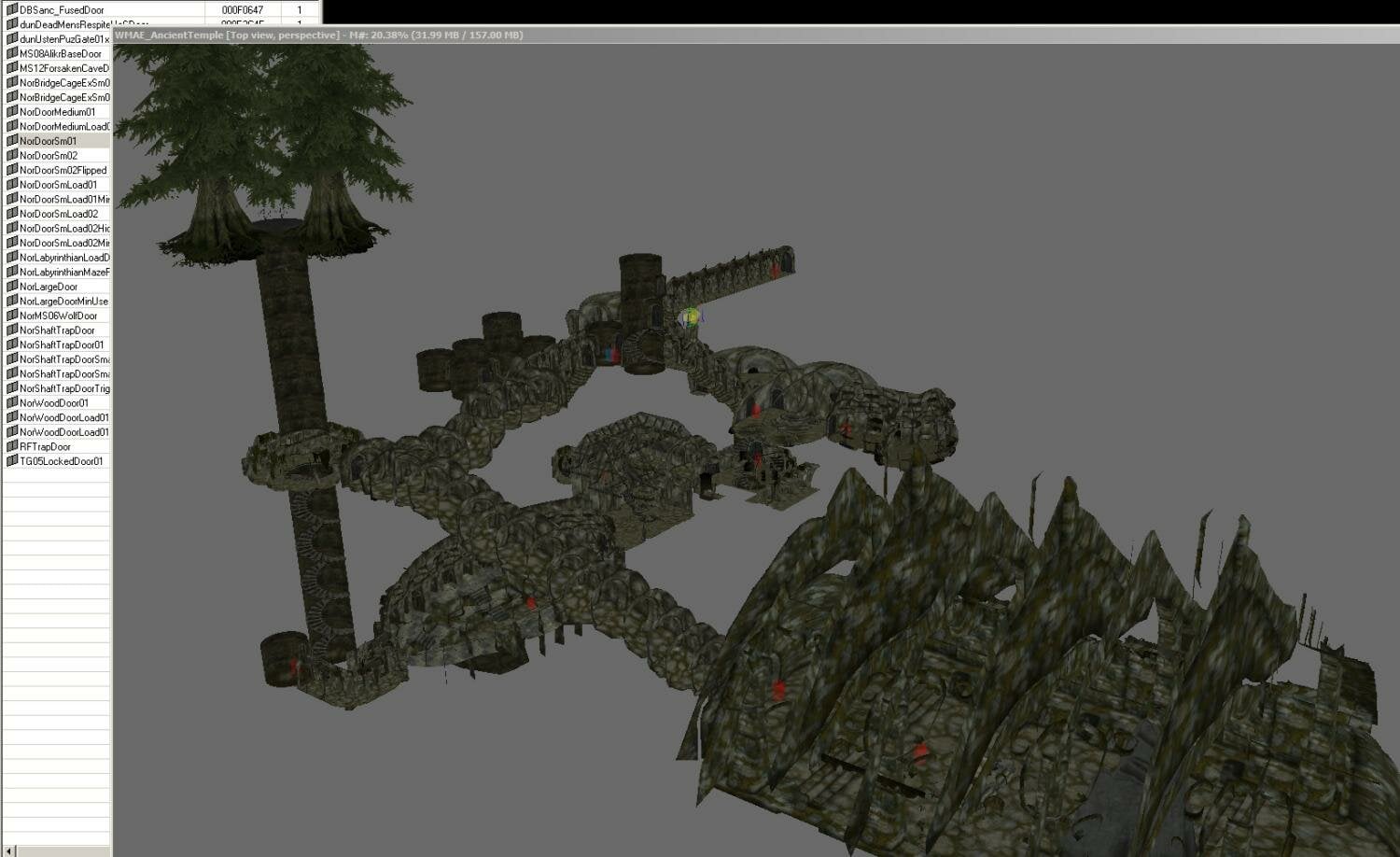Click the door icon beside DBSanc_FusedDoor

point(12,9)
